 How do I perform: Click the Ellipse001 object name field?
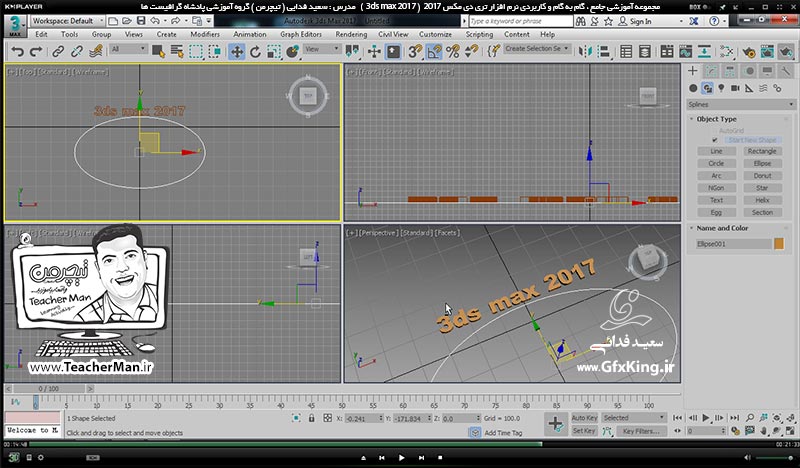[733, 244]
